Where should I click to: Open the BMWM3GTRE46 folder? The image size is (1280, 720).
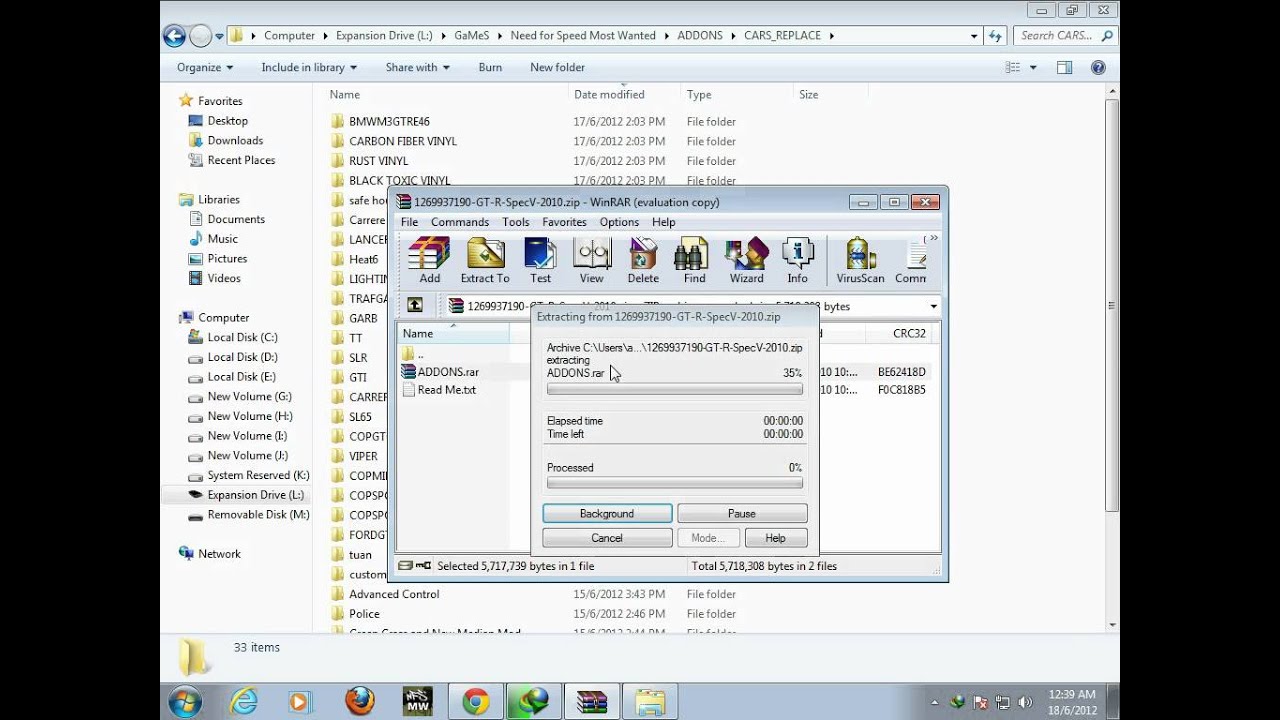tap(389, 122)
